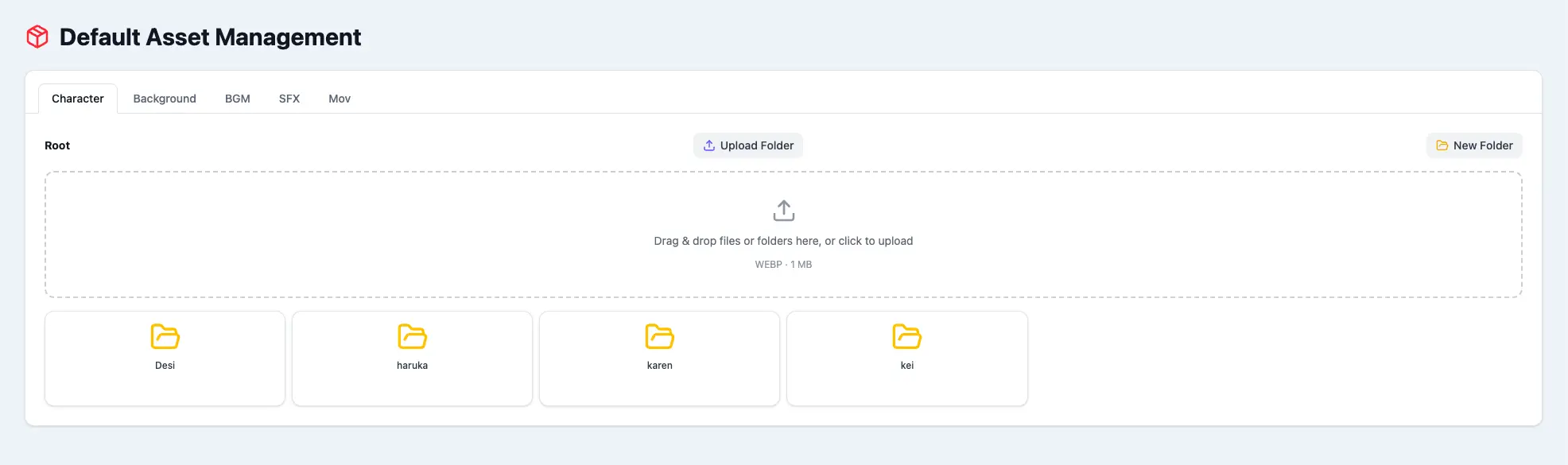1568x465 pixels.
Task: Open the Desi folder icon
Action: pyautogui.click(x=165, y=336)
